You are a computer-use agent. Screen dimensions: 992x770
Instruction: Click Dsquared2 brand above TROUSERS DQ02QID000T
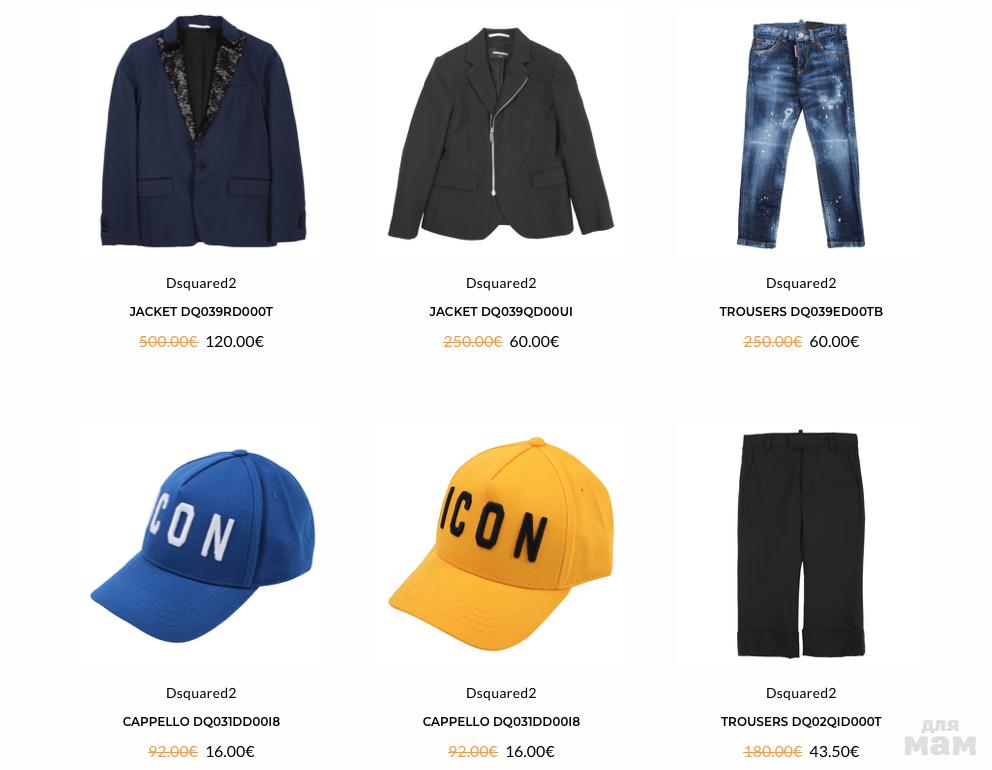tap(801, 693)
